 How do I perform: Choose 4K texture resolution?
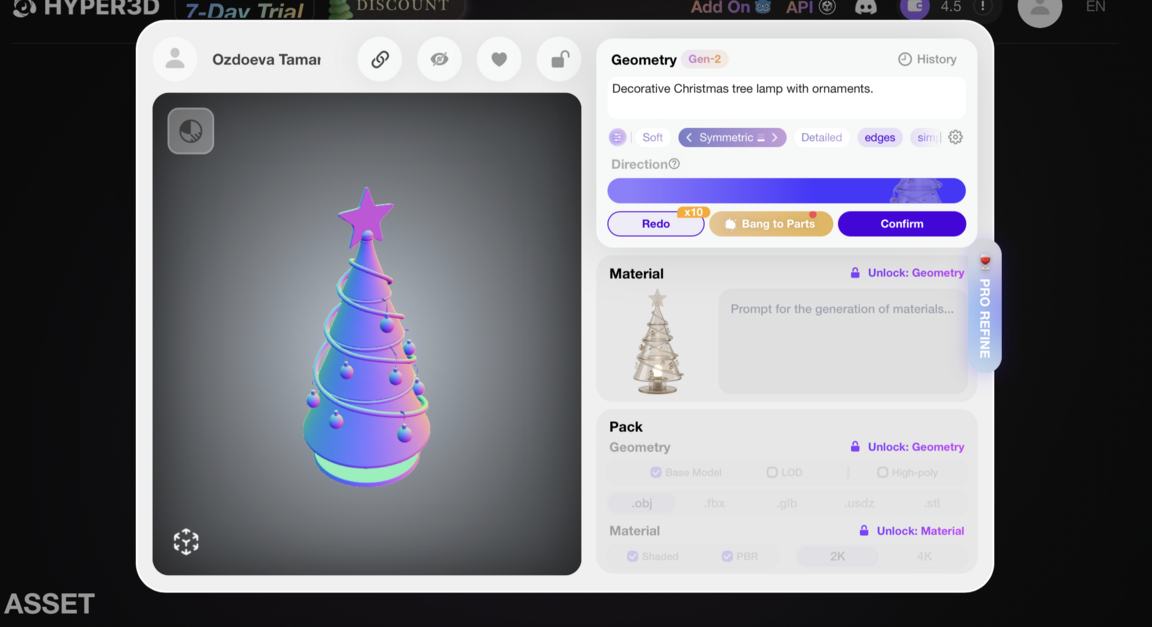(924, 556)
